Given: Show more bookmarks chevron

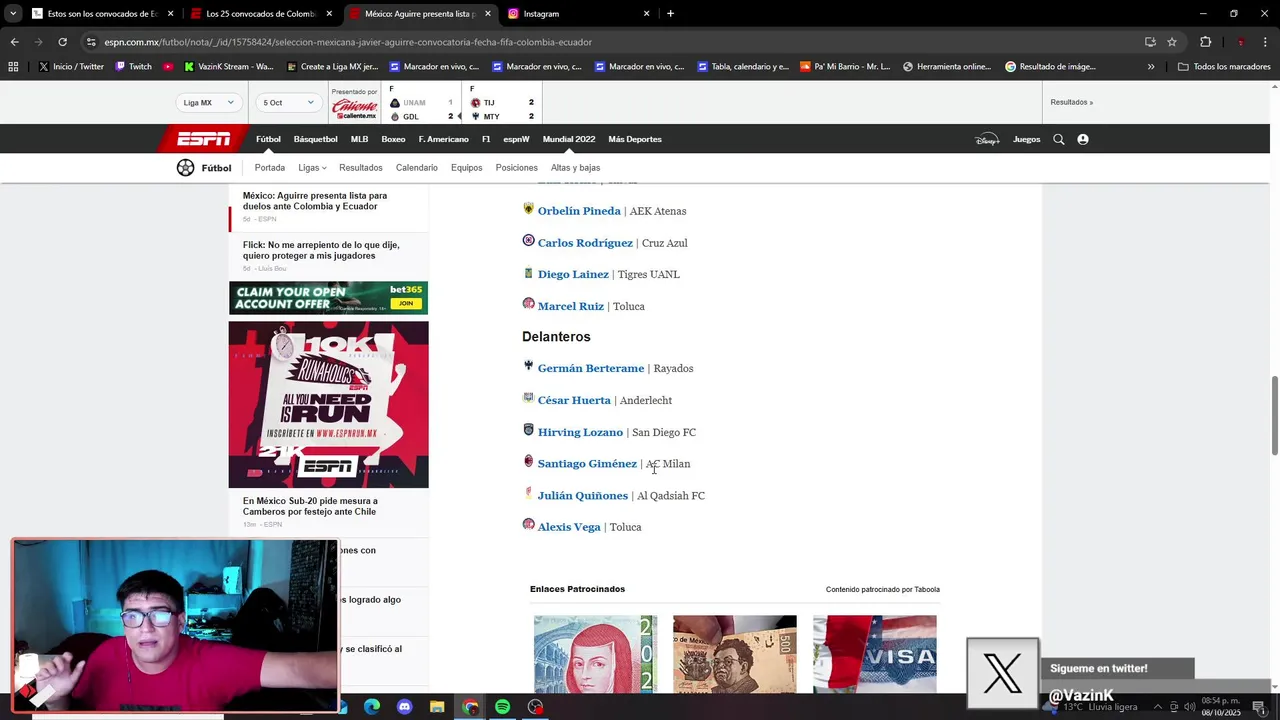Looking at the screenshot, I should point(1151,67).
